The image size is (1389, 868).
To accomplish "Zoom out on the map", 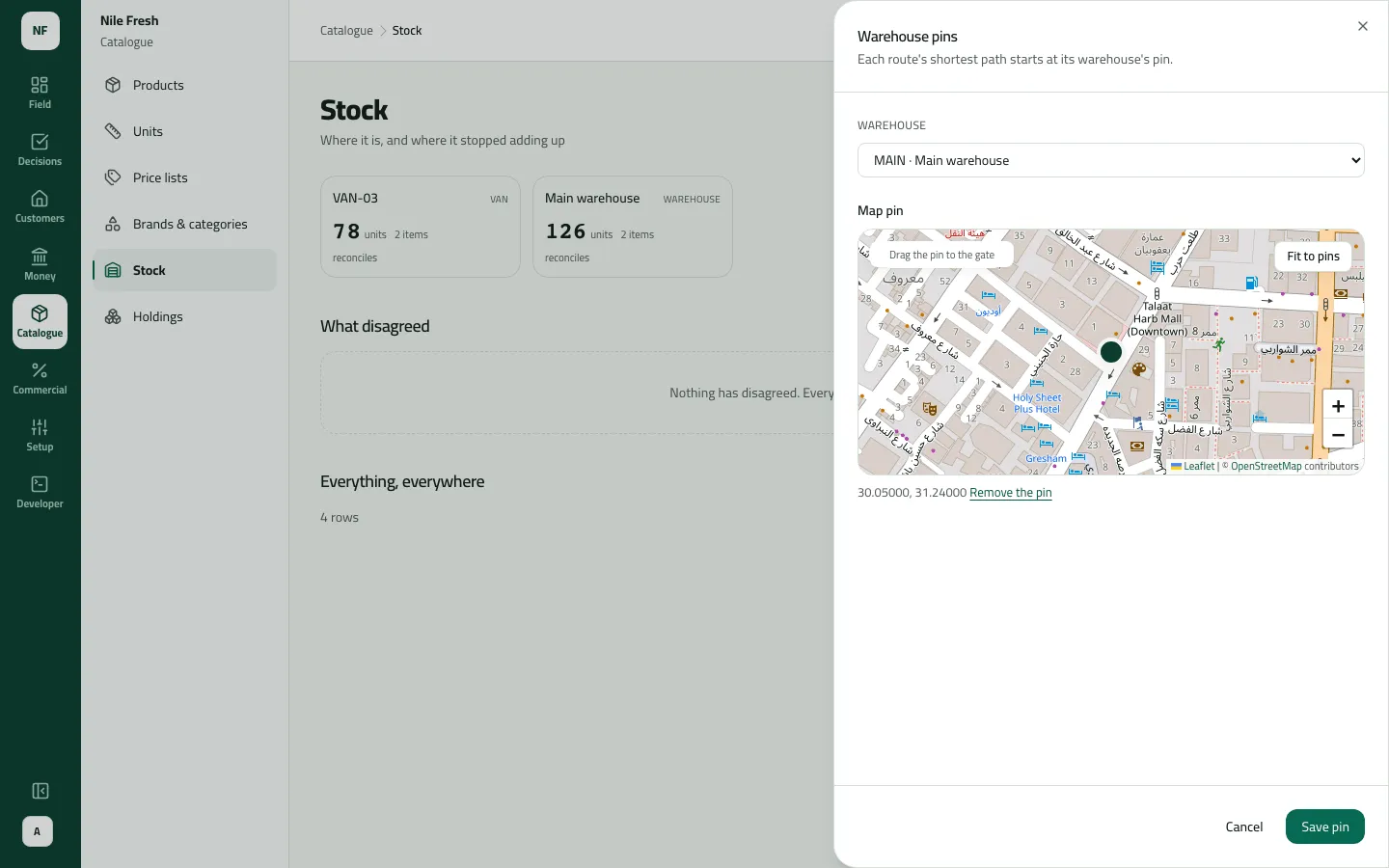I will [1338, 435].
